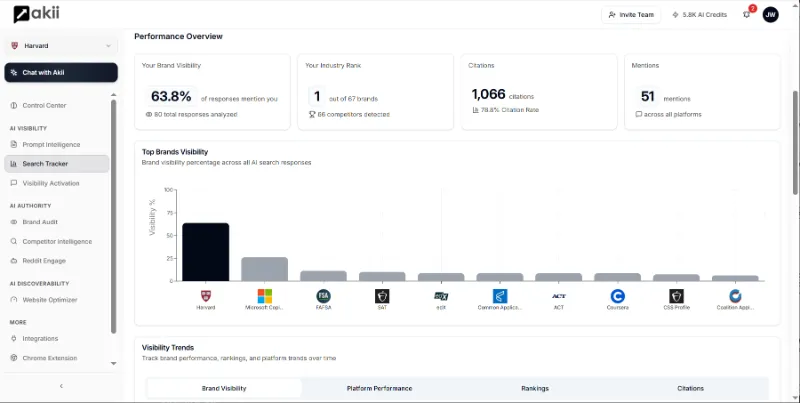Click the ACT logo under the chart
The width and height of the screenshot is (800, 403).
point(559,296)
